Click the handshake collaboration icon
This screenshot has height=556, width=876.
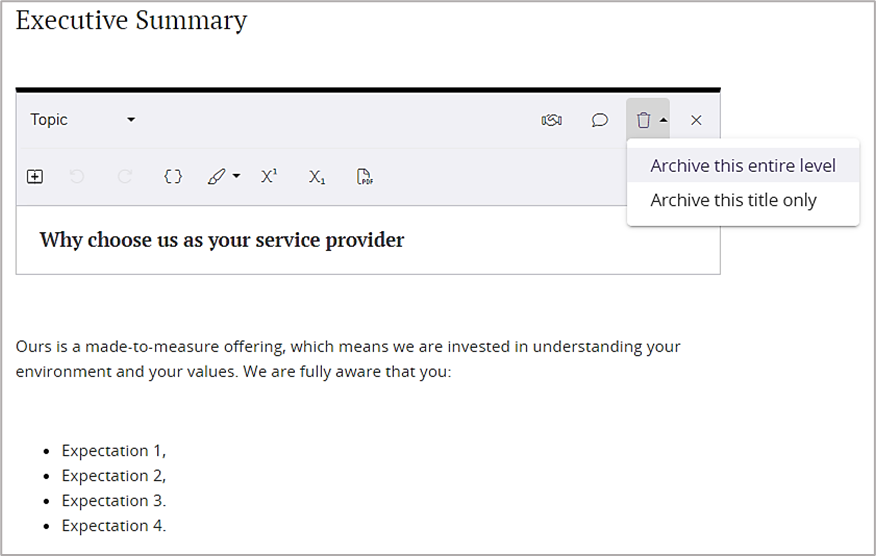(551, 120)
